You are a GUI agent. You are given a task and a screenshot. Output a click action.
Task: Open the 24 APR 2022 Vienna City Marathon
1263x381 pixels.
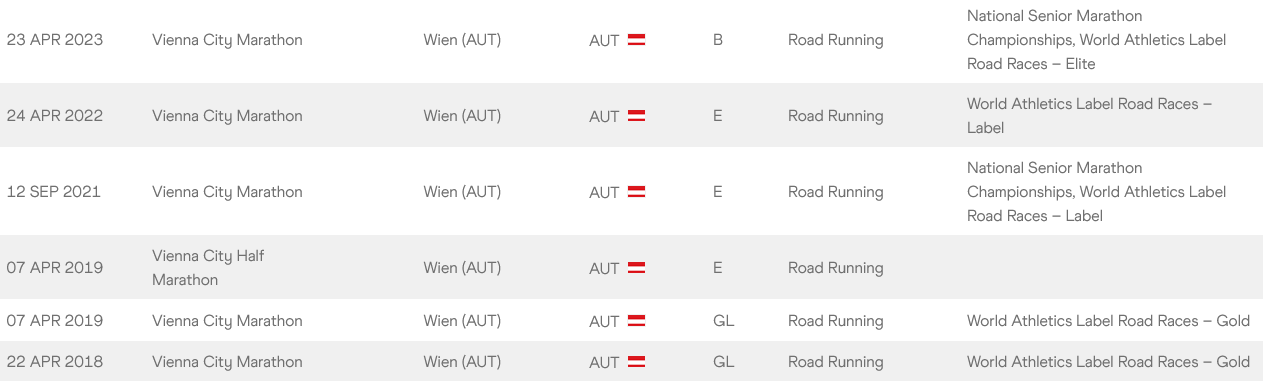pyautogui.click(x=227, y=116)
